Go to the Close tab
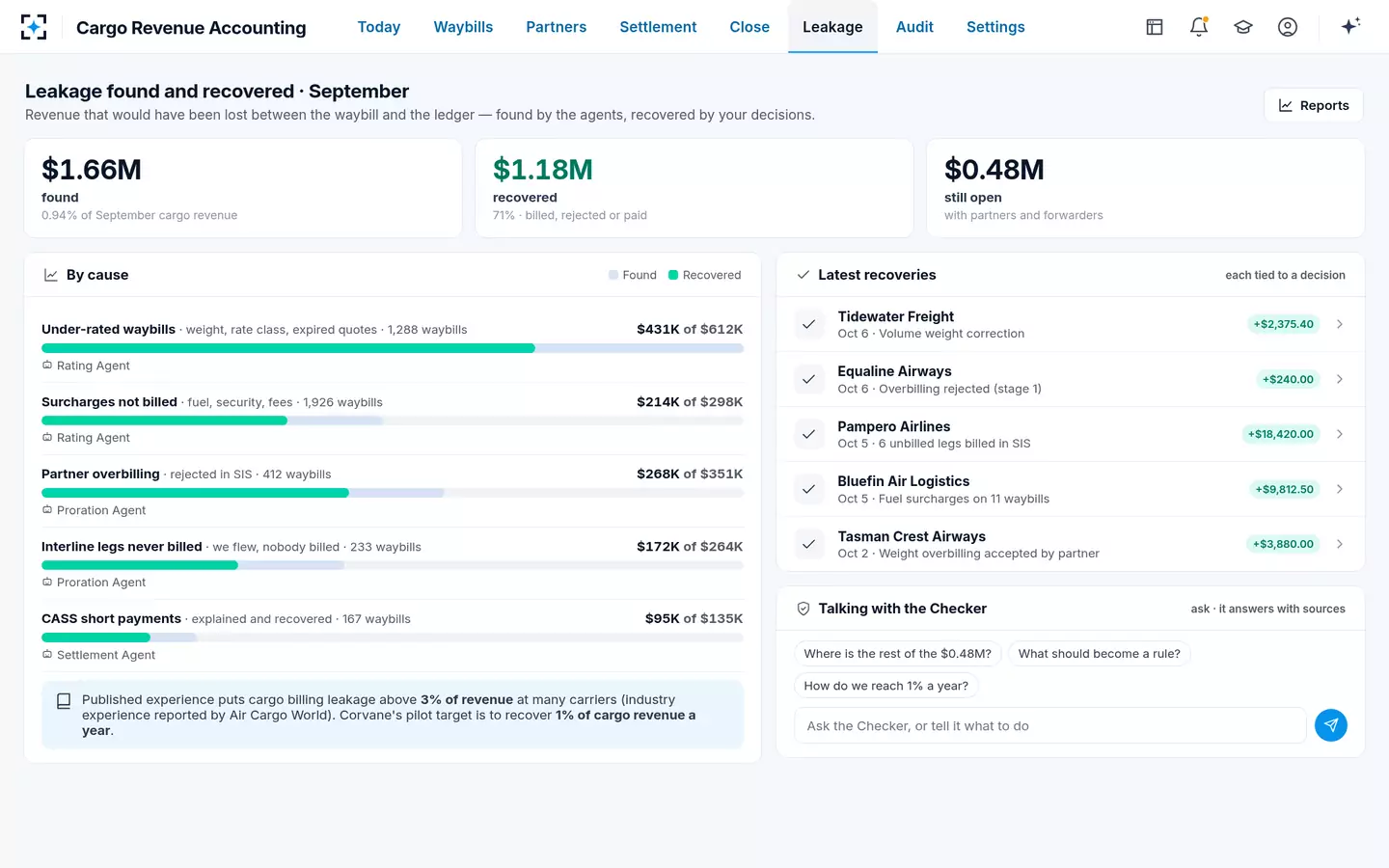 (749, 27)
